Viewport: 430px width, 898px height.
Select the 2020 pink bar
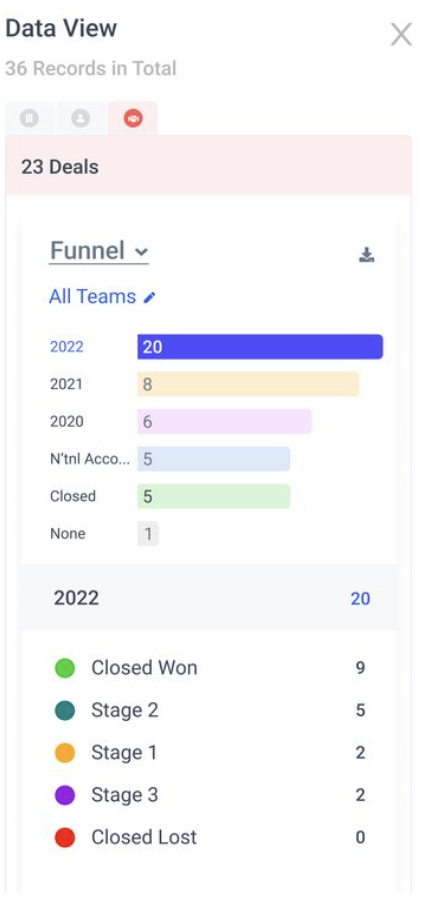point(224,422)
